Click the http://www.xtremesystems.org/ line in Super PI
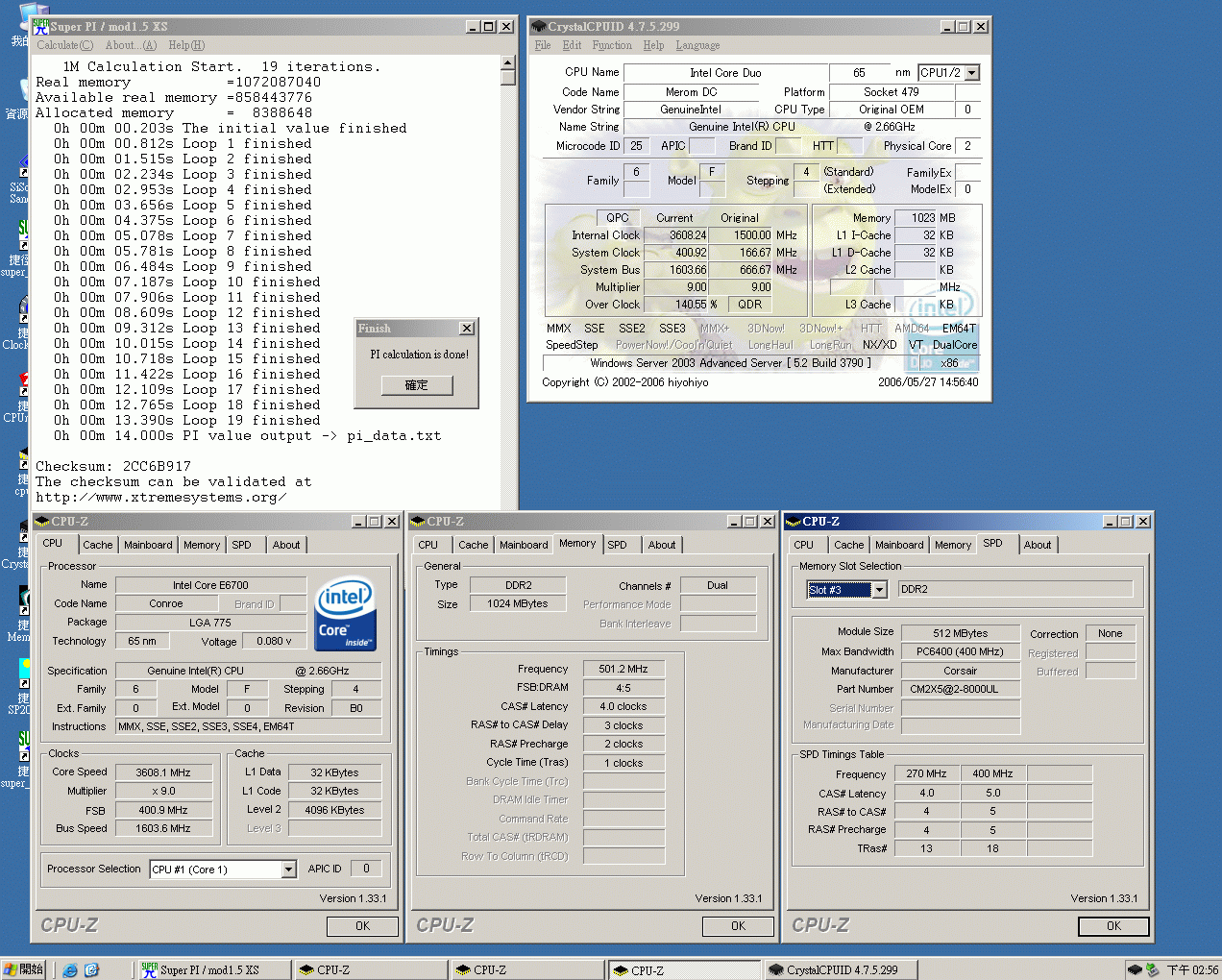The image size is (1222, 980). coord(161,498)
